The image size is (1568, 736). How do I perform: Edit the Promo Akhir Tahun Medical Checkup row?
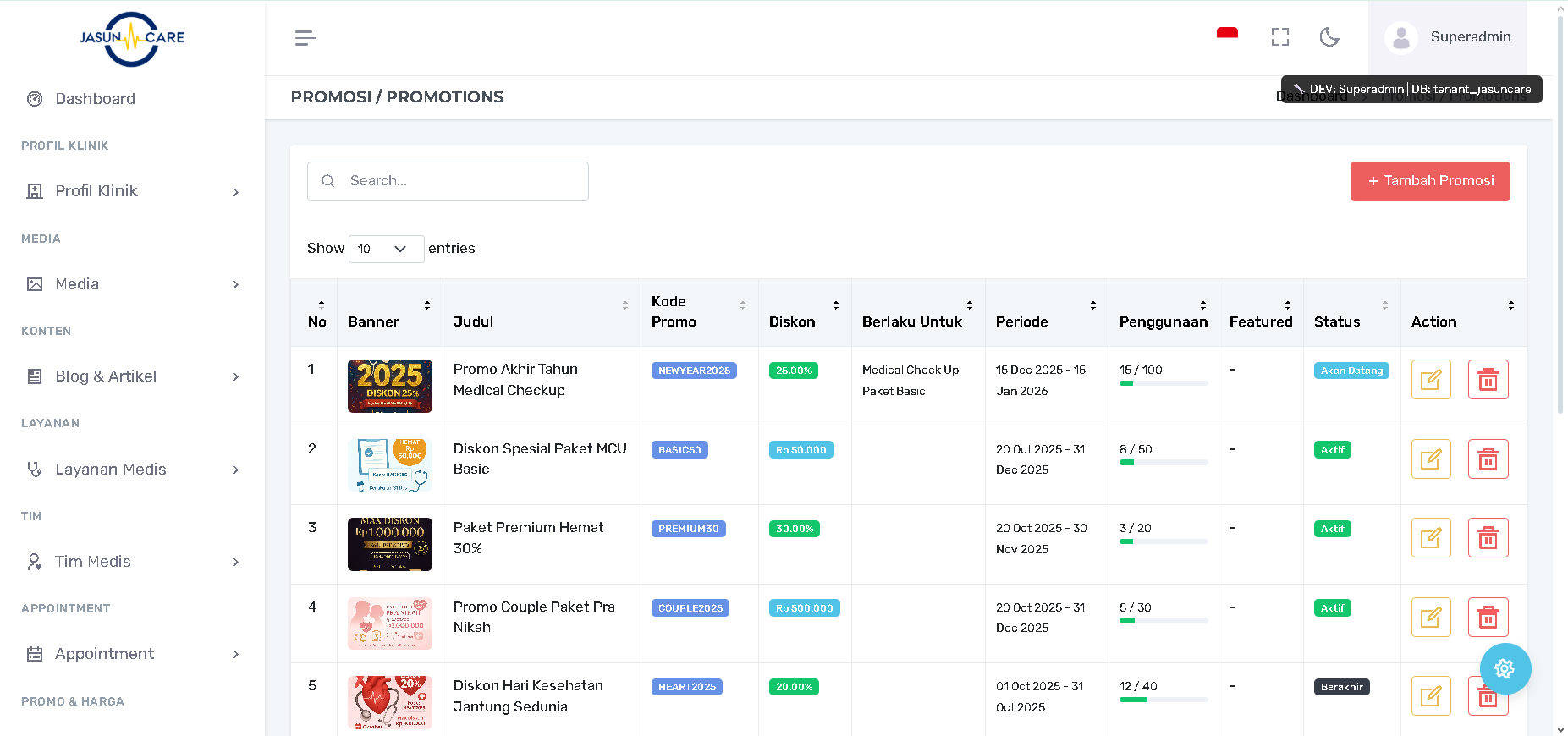coord(1431,380)
